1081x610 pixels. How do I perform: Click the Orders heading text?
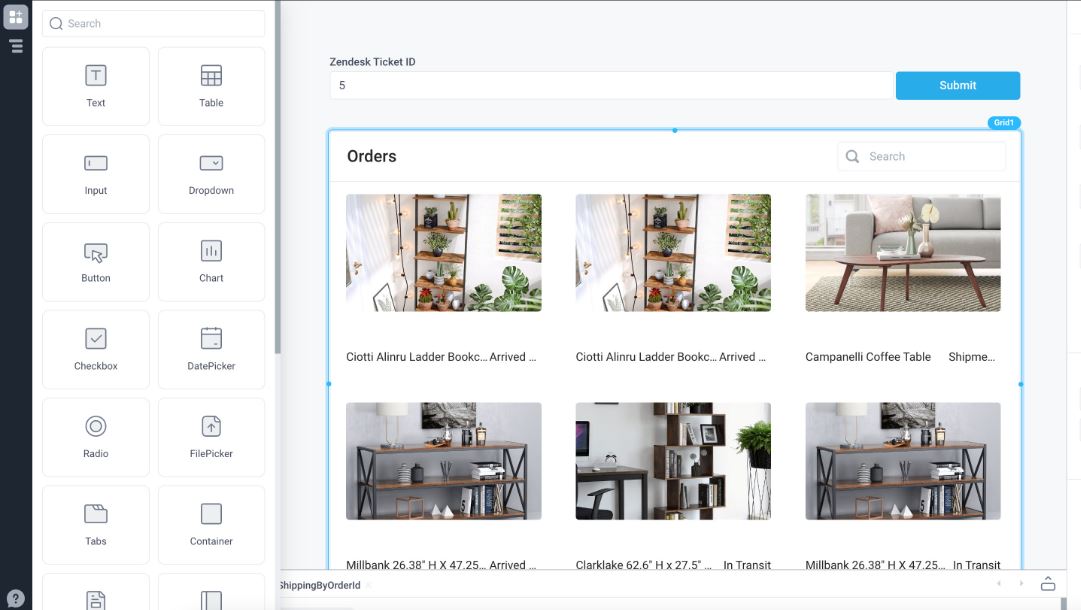click(372, 156)
